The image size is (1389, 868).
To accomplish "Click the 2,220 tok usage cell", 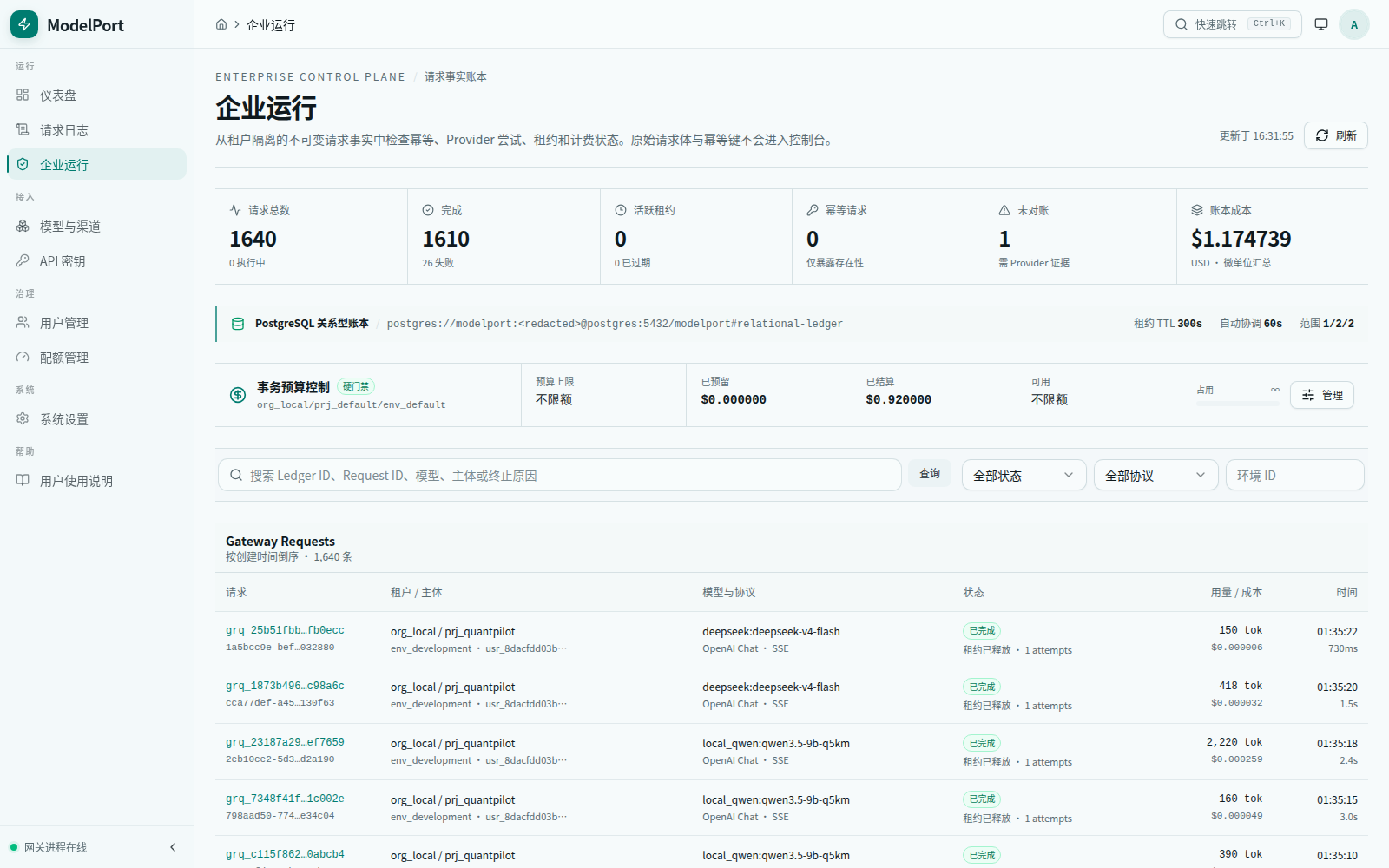I will [1234, 742].
